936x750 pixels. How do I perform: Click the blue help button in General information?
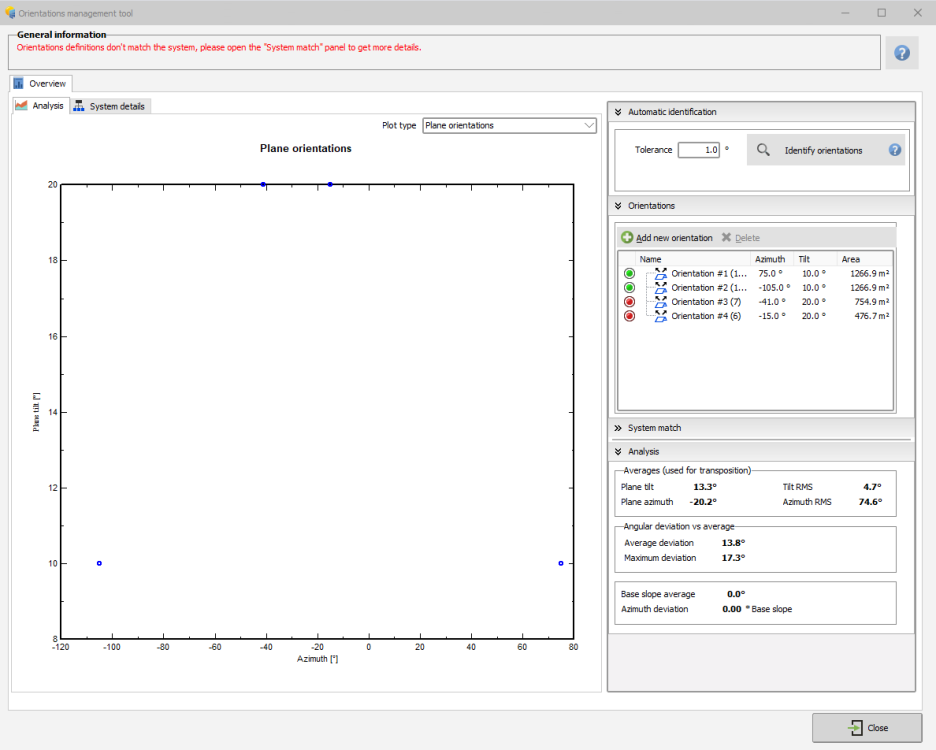click(901, 52)
